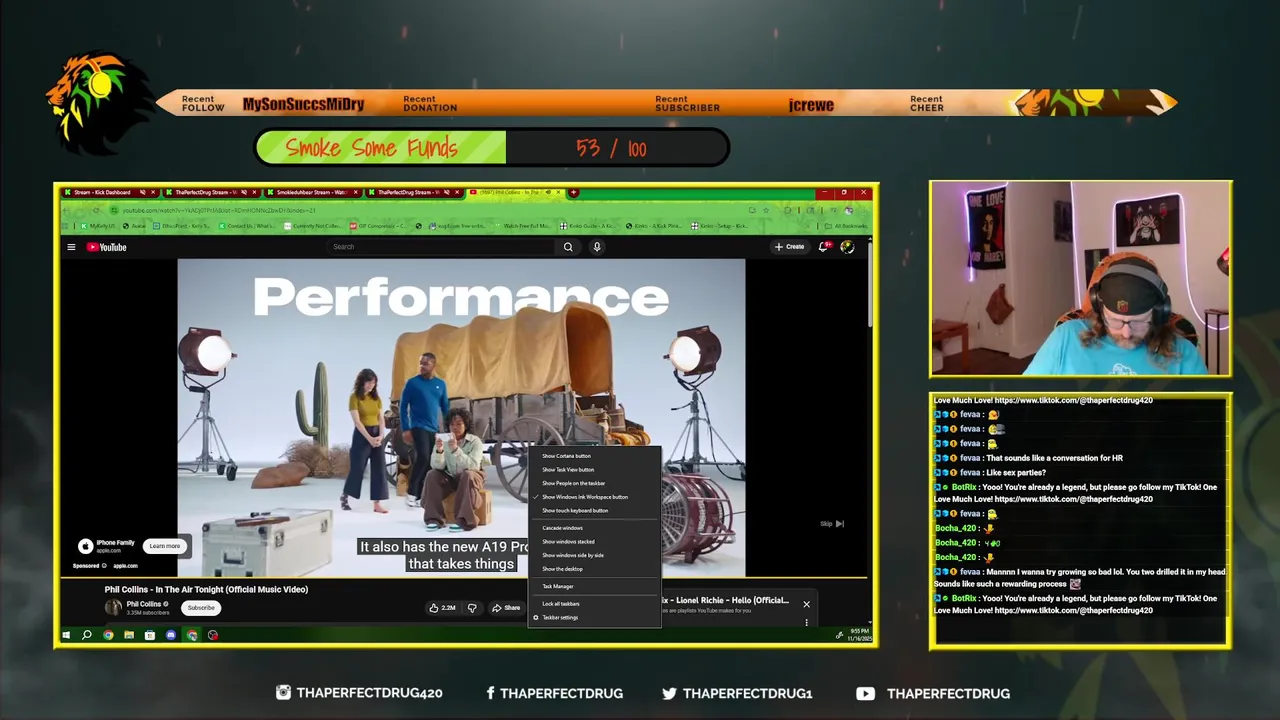Open Microsoft Store taskbar icon
The height and width of the screenshot is (720, 1280).
click(150, 635)
